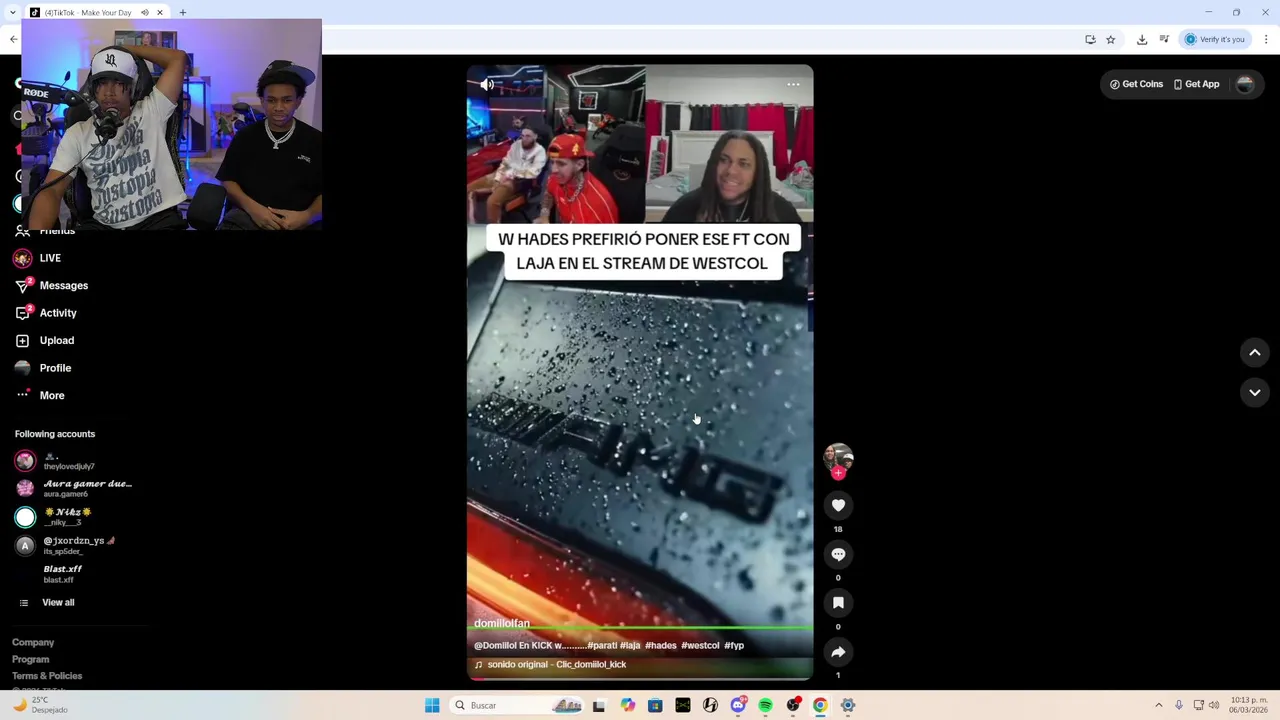Share the video with the arrow icon

coord(838,652)
